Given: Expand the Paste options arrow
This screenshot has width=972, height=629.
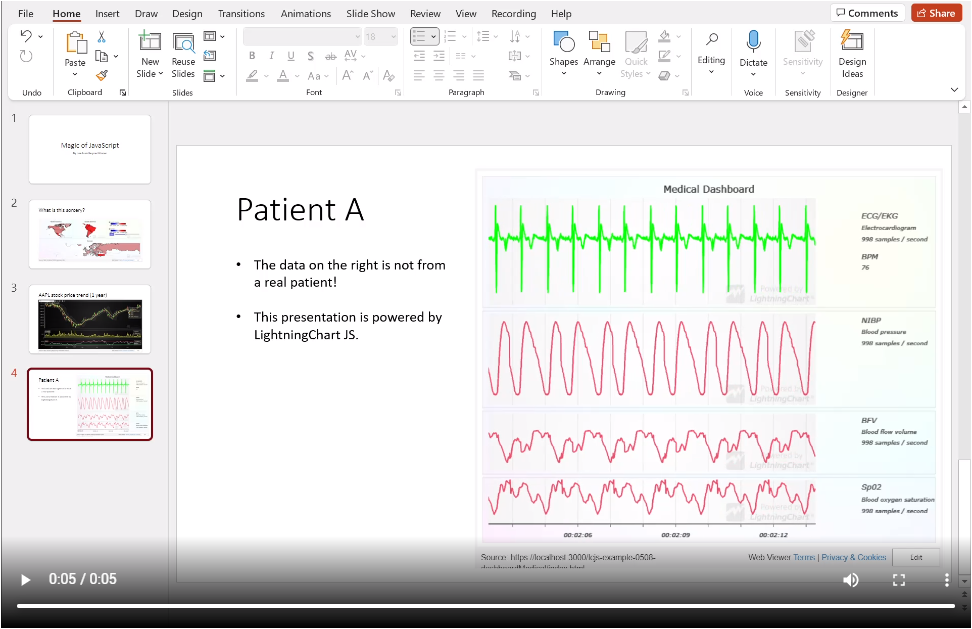Looking at the screenshot, I should (x=75, y=74).
